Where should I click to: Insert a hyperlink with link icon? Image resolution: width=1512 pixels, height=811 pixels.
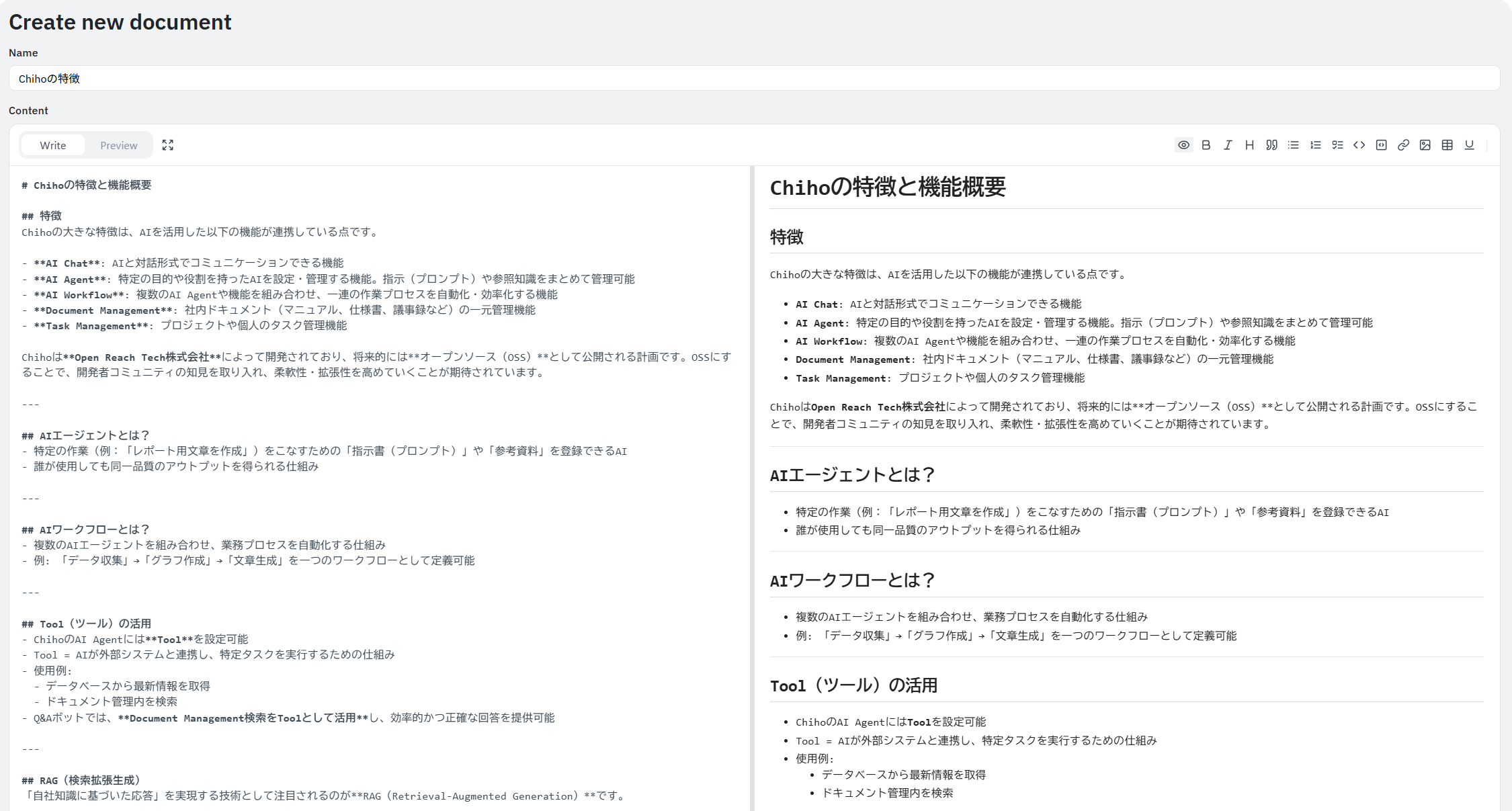[x=1403, y=145]
